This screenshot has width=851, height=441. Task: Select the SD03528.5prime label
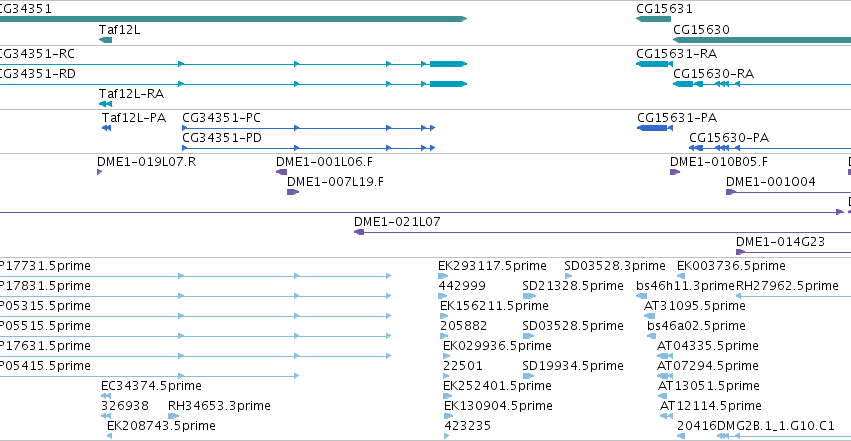pyautogui.click(x=573, y=326)
